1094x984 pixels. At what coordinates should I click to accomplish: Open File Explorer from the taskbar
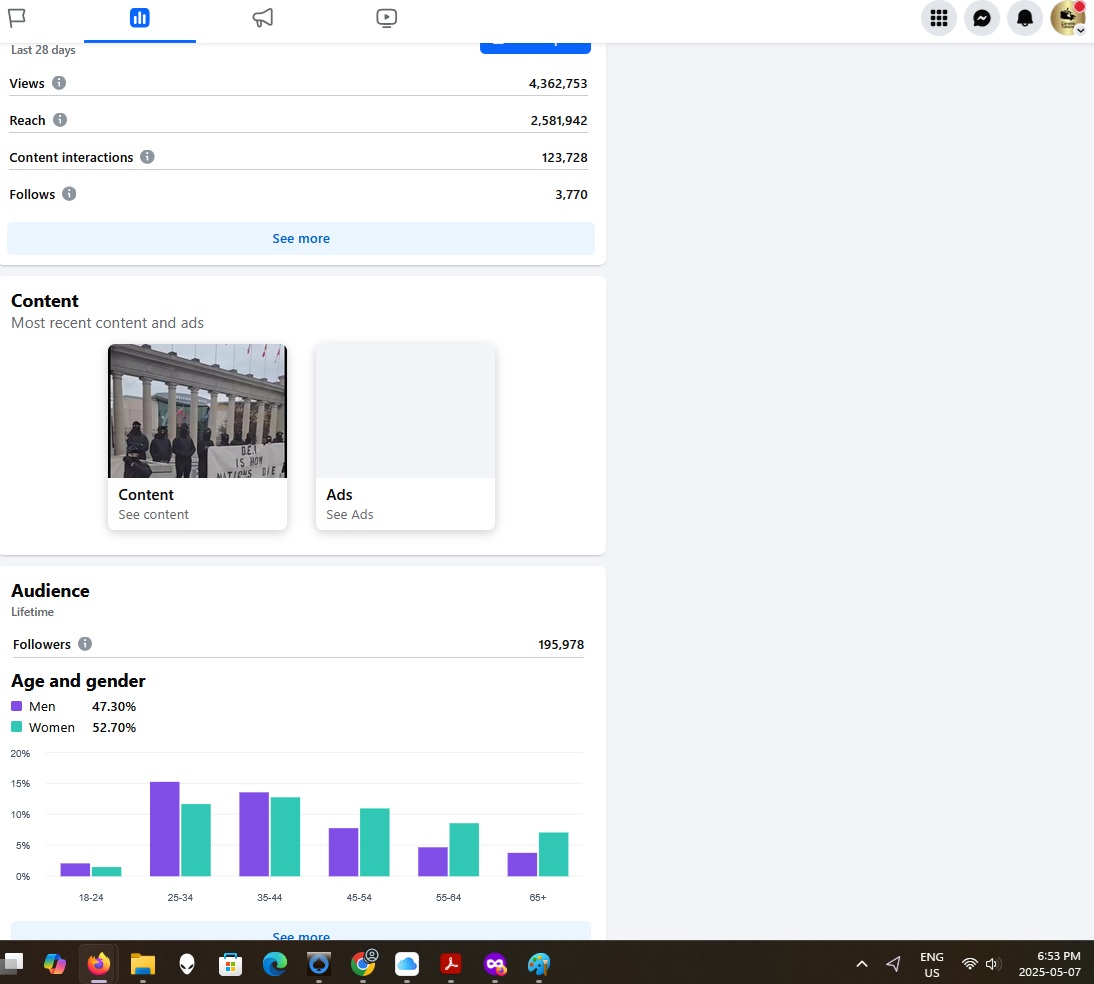tap(142, 964)
